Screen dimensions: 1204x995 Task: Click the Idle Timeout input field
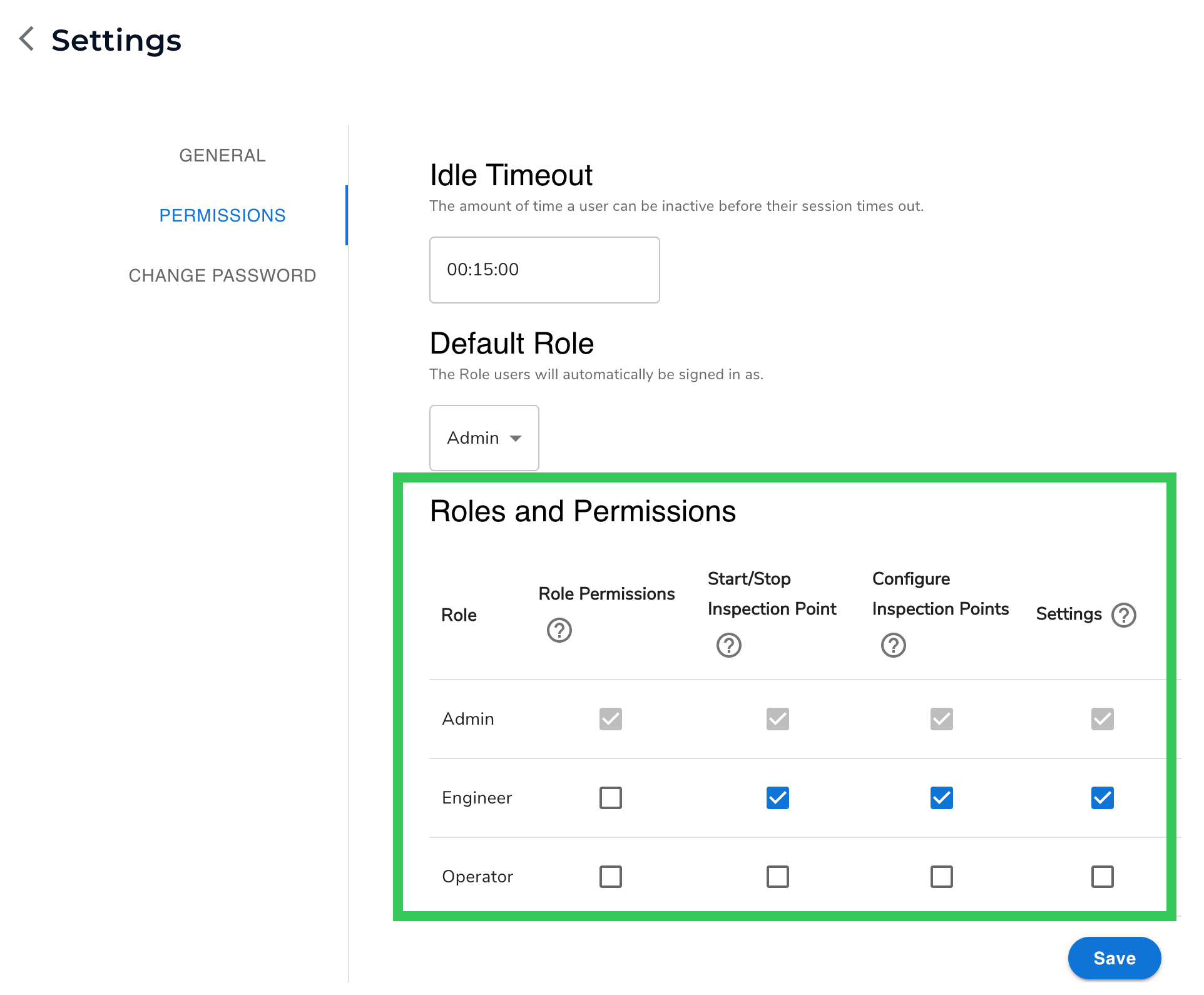544,270
